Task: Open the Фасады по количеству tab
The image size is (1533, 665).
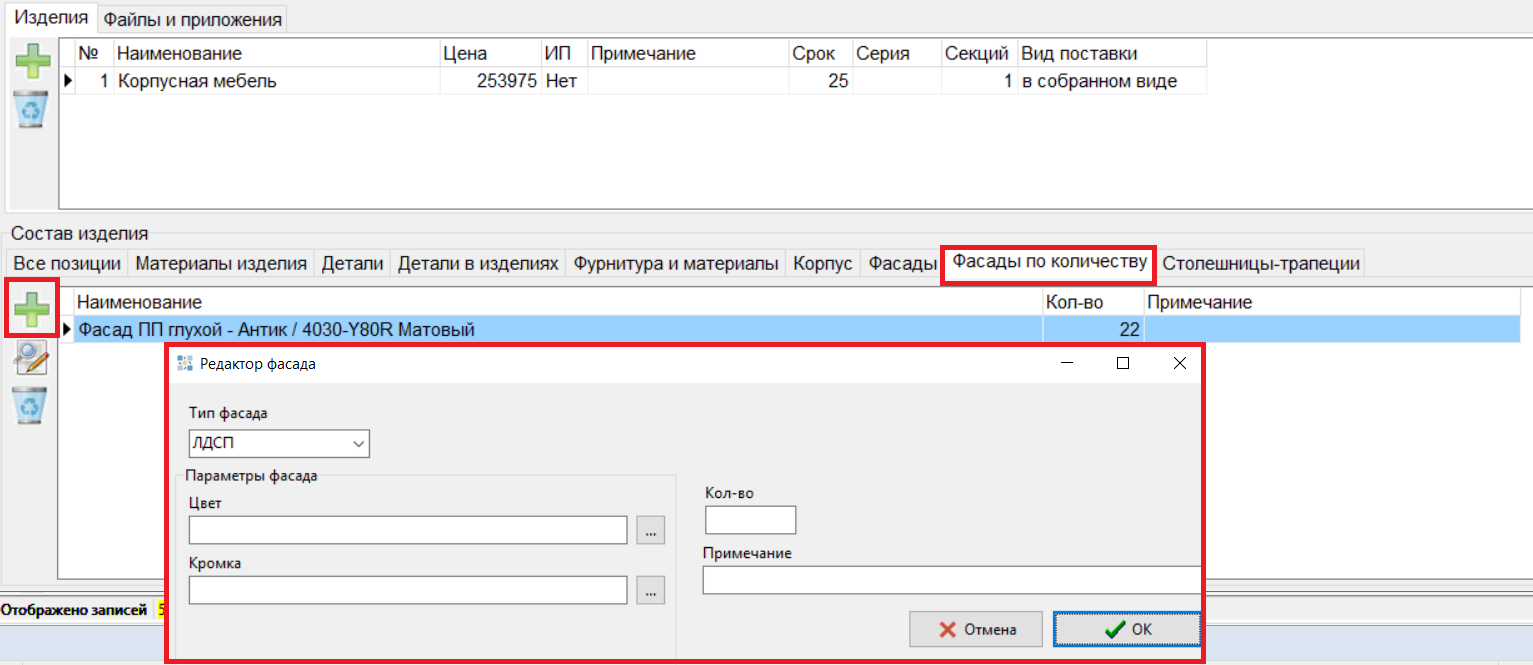Action: pyautogui.click(x=1048, y=262)
